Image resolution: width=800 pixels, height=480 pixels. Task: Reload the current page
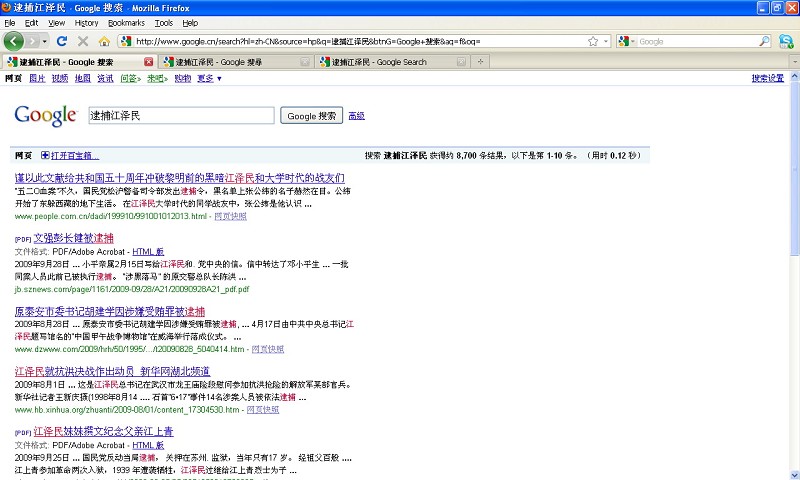click(62, 41)
